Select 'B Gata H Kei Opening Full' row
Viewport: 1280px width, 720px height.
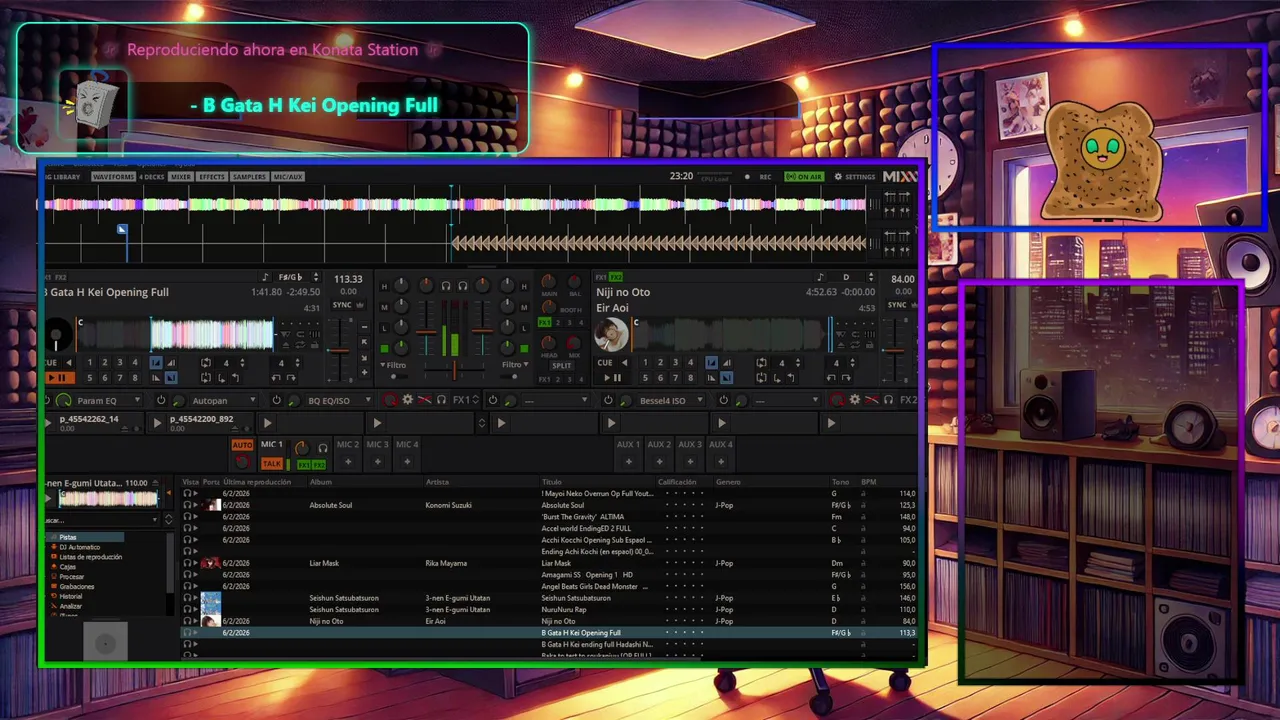click(549, 633)
